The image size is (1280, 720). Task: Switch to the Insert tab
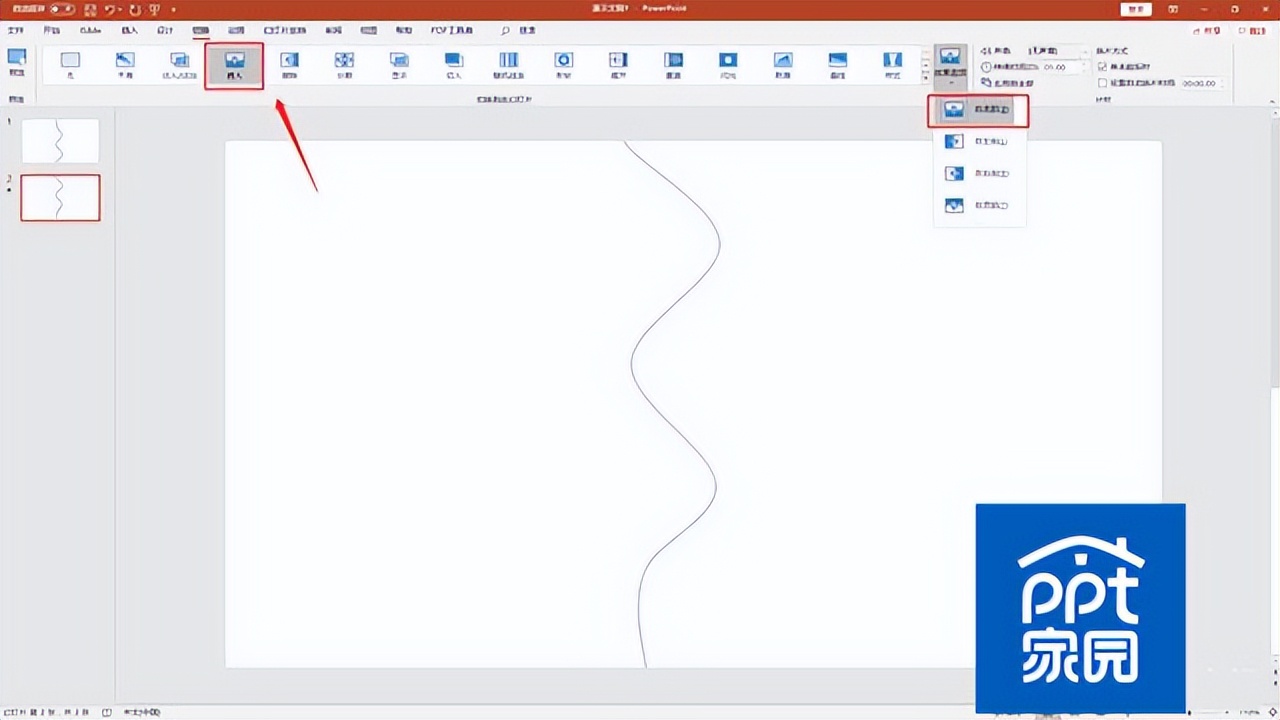pyautogui.click(x=129, y=31)
